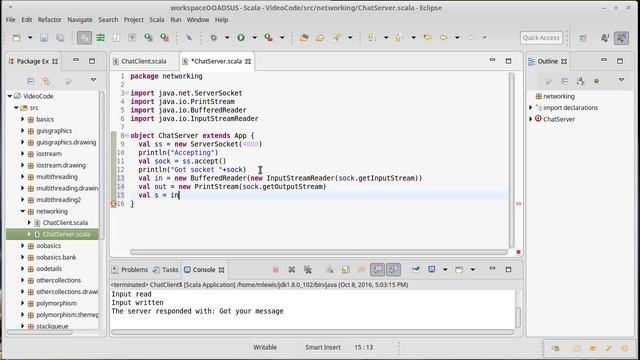Screen dimensions: 640x360
Task: Click Clear Console icon
Action: pos(329,270)
